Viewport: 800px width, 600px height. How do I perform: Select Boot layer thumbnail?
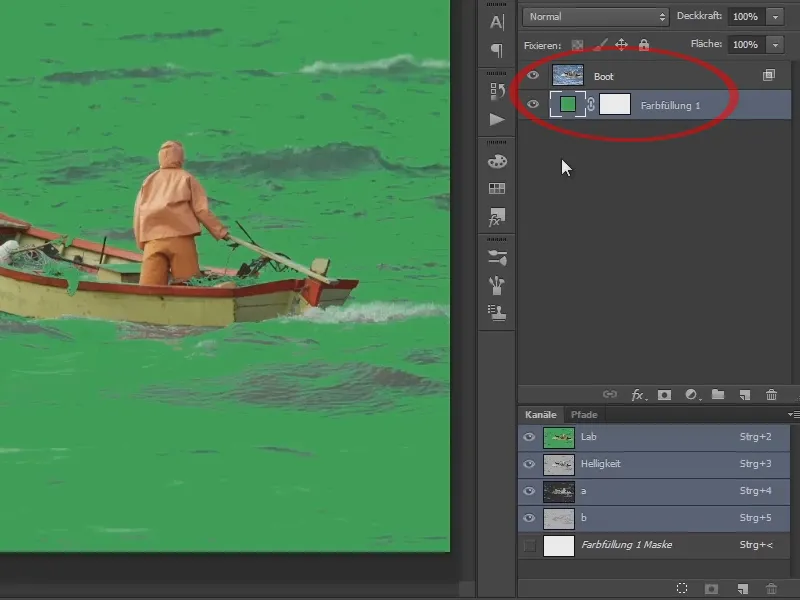pos(568,75)
